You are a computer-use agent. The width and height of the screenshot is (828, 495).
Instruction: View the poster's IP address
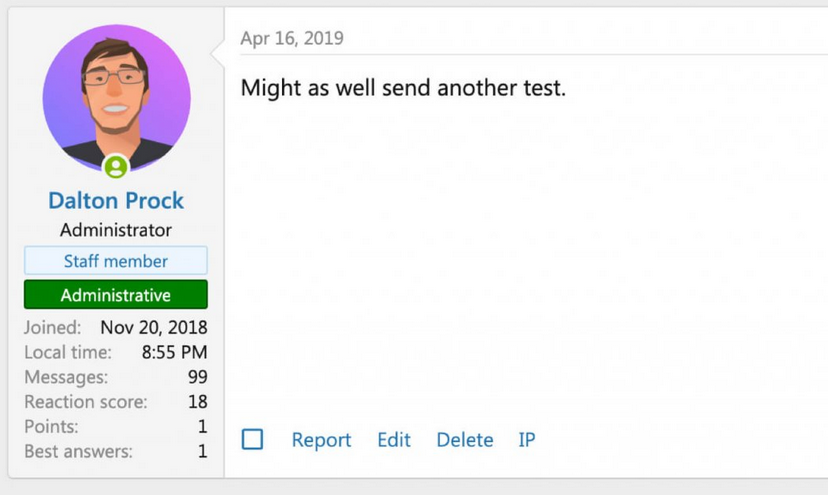[x=527, y=440]
